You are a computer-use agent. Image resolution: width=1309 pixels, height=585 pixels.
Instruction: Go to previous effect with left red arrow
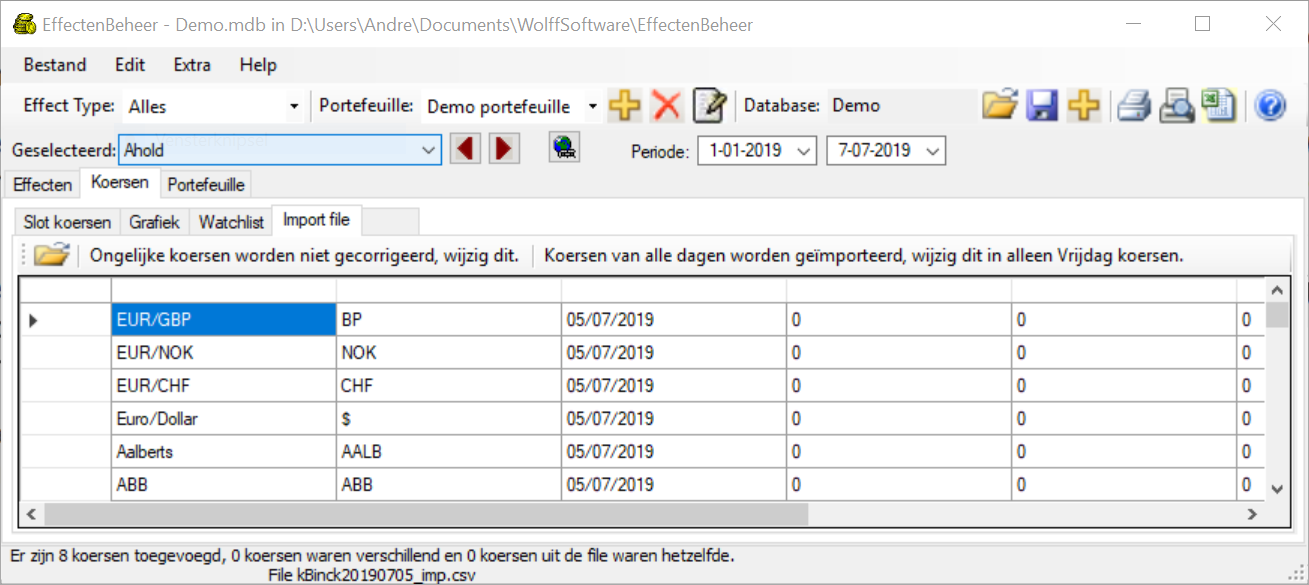point(464,150)
